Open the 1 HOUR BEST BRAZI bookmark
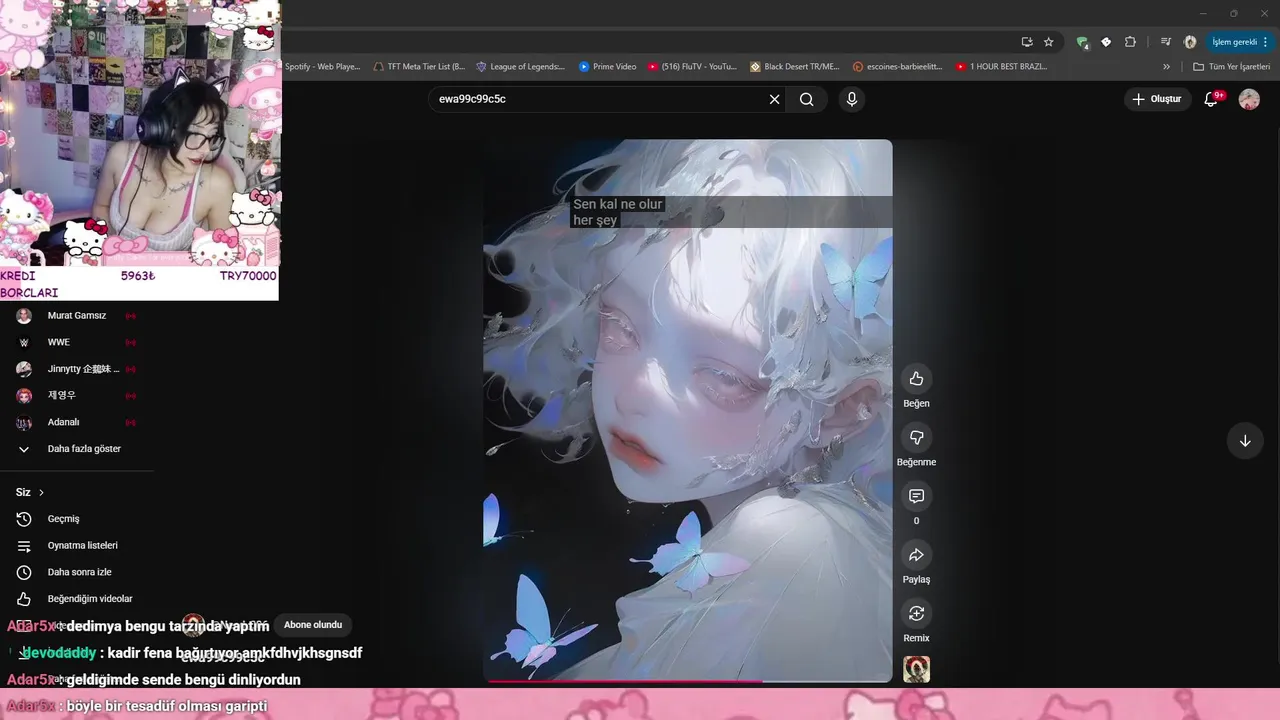 pyautogui.click(x=1001, y=67)
